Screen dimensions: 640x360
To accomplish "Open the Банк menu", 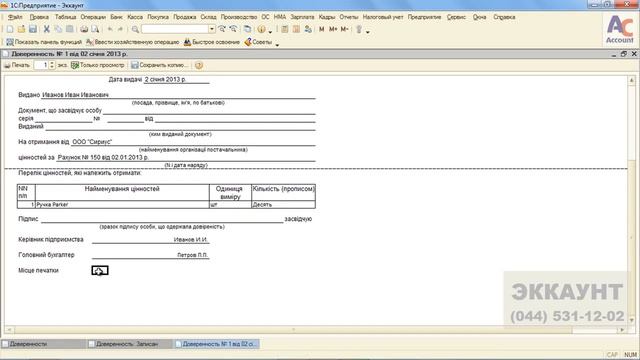I will point(116,17).
